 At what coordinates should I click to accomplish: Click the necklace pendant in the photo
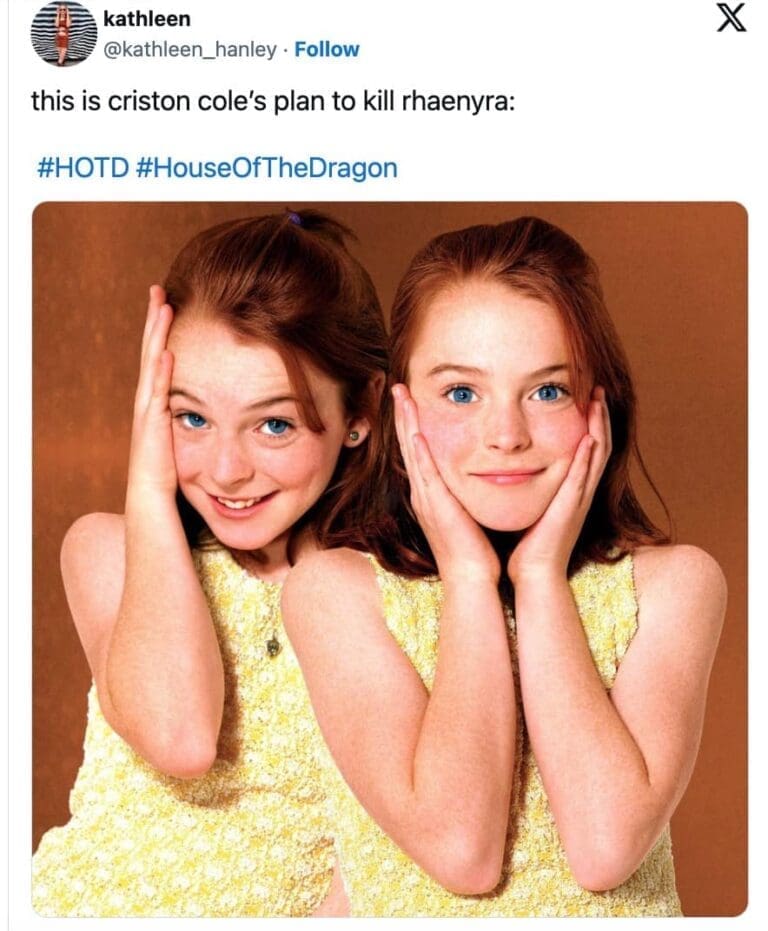(273, 646)
